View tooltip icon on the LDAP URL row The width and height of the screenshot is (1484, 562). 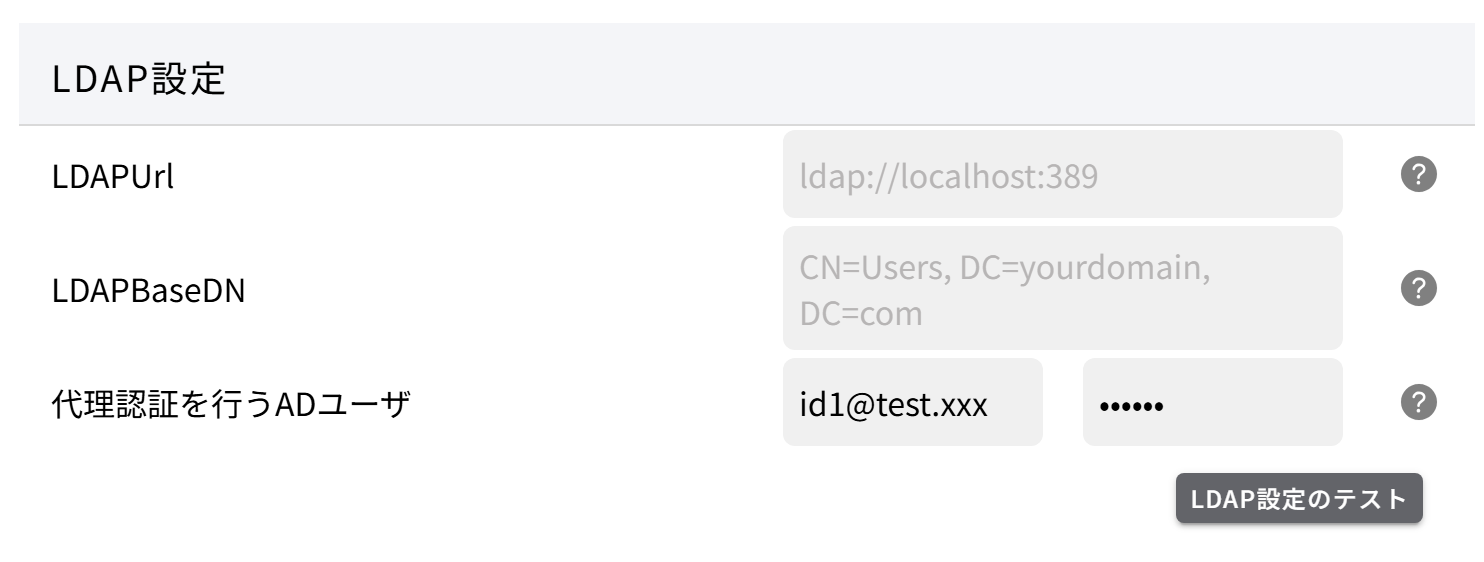(1418, 175)
